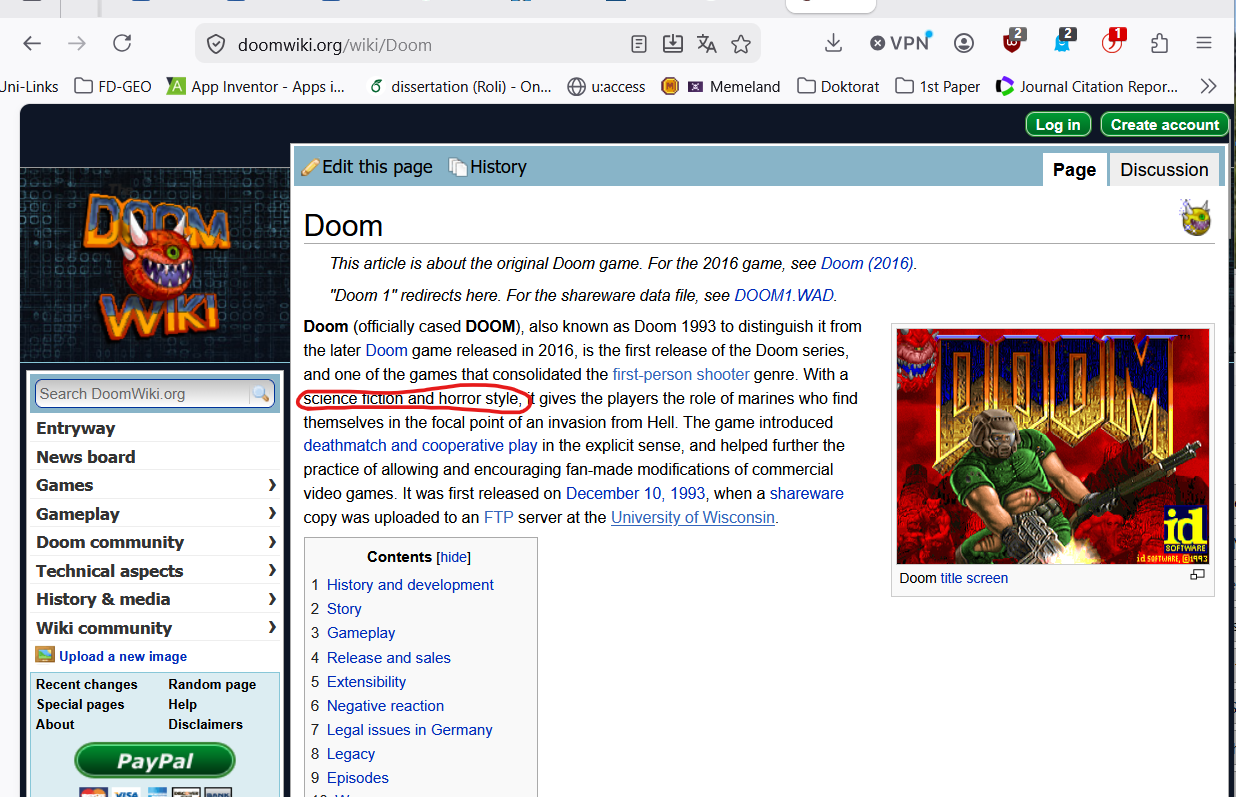Click the featured article badge icon

point(1196,217)
